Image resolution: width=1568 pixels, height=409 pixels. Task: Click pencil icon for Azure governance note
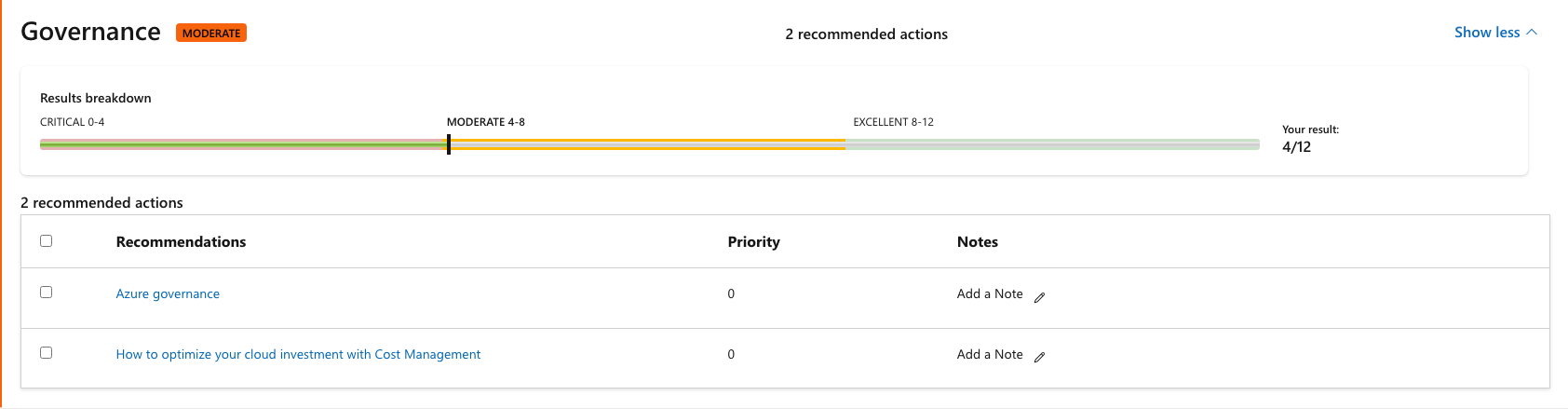1039,297
